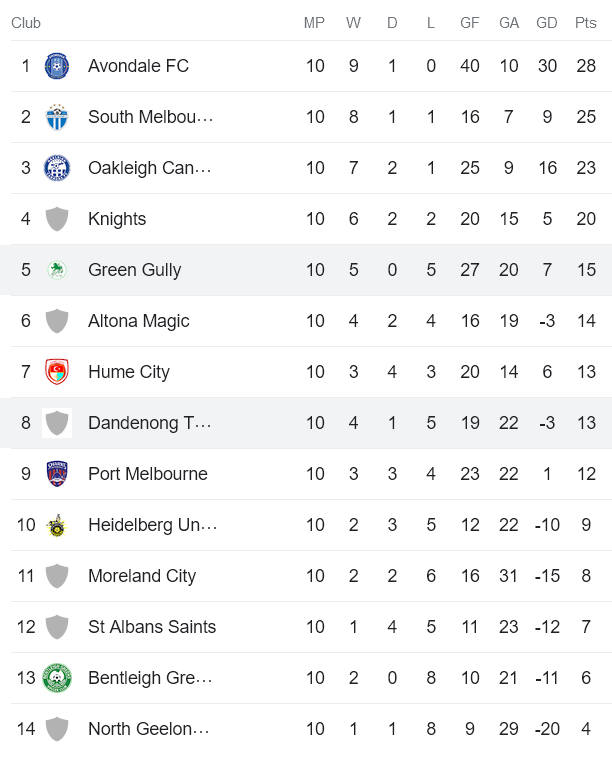This screenshot has width=612, height=761.
Task: Click the MP column header
Action: (x=315, y=23)
